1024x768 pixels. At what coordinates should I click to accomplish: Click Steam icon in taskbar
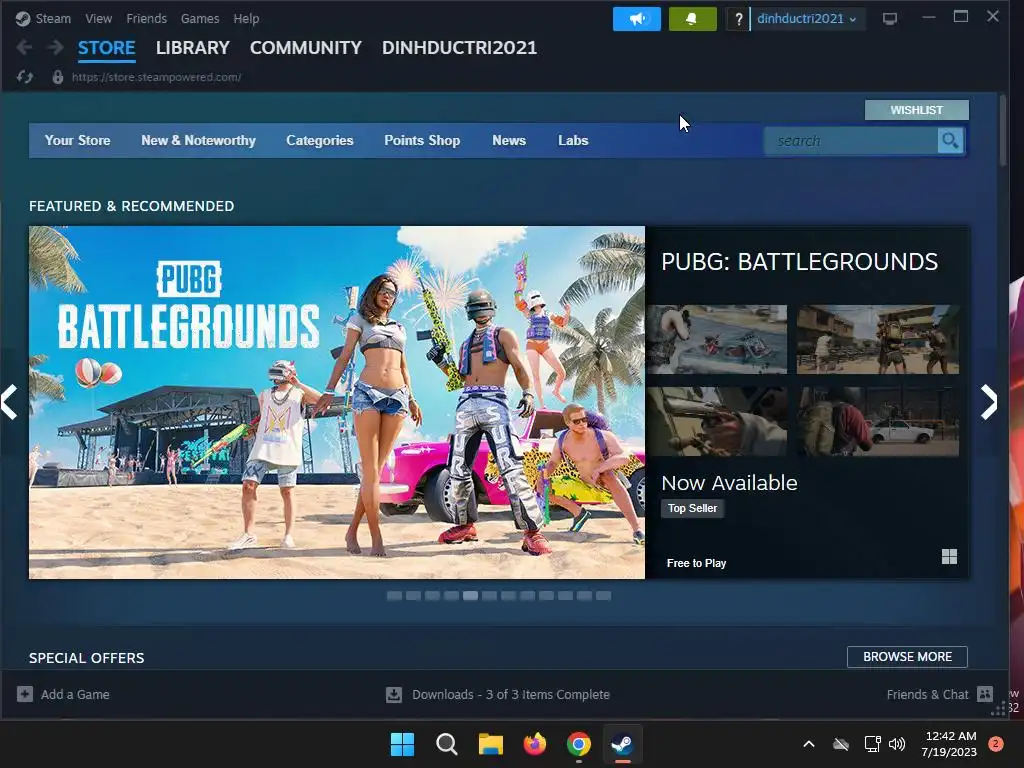click(622, 744)
